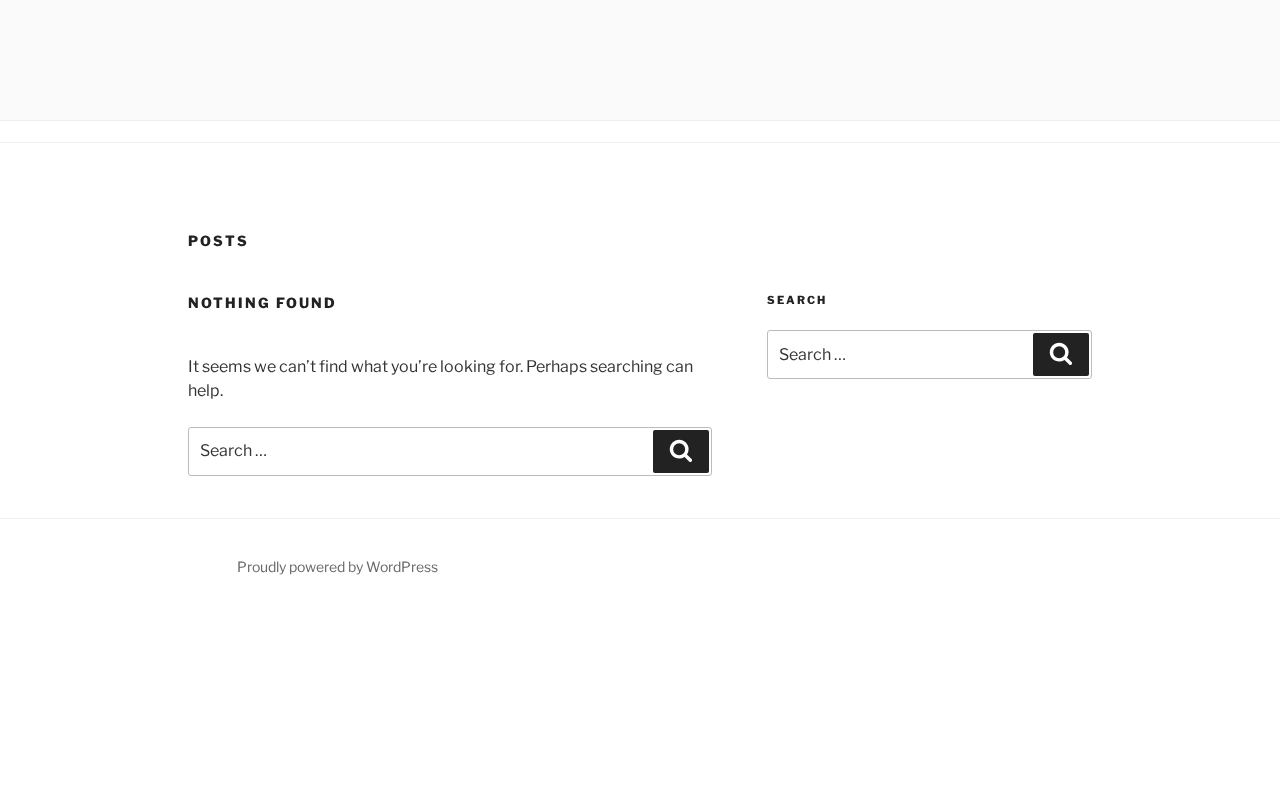This screenshot has height=800, width=1280.
Task: Click the Nothing Found heading
Action: 262,303
